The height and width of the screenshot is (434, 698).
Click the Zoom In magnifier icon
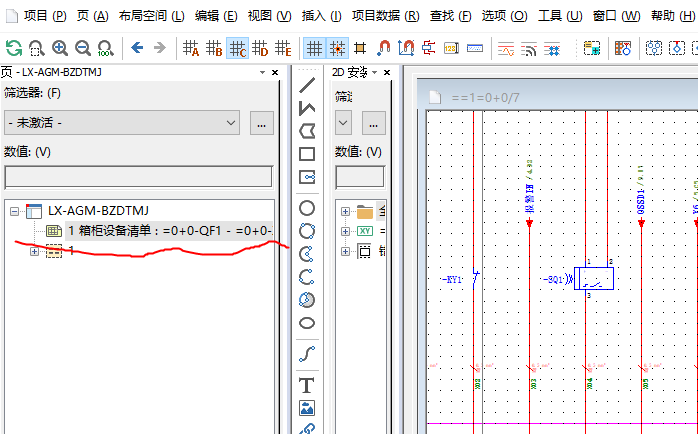coord(60,48)
